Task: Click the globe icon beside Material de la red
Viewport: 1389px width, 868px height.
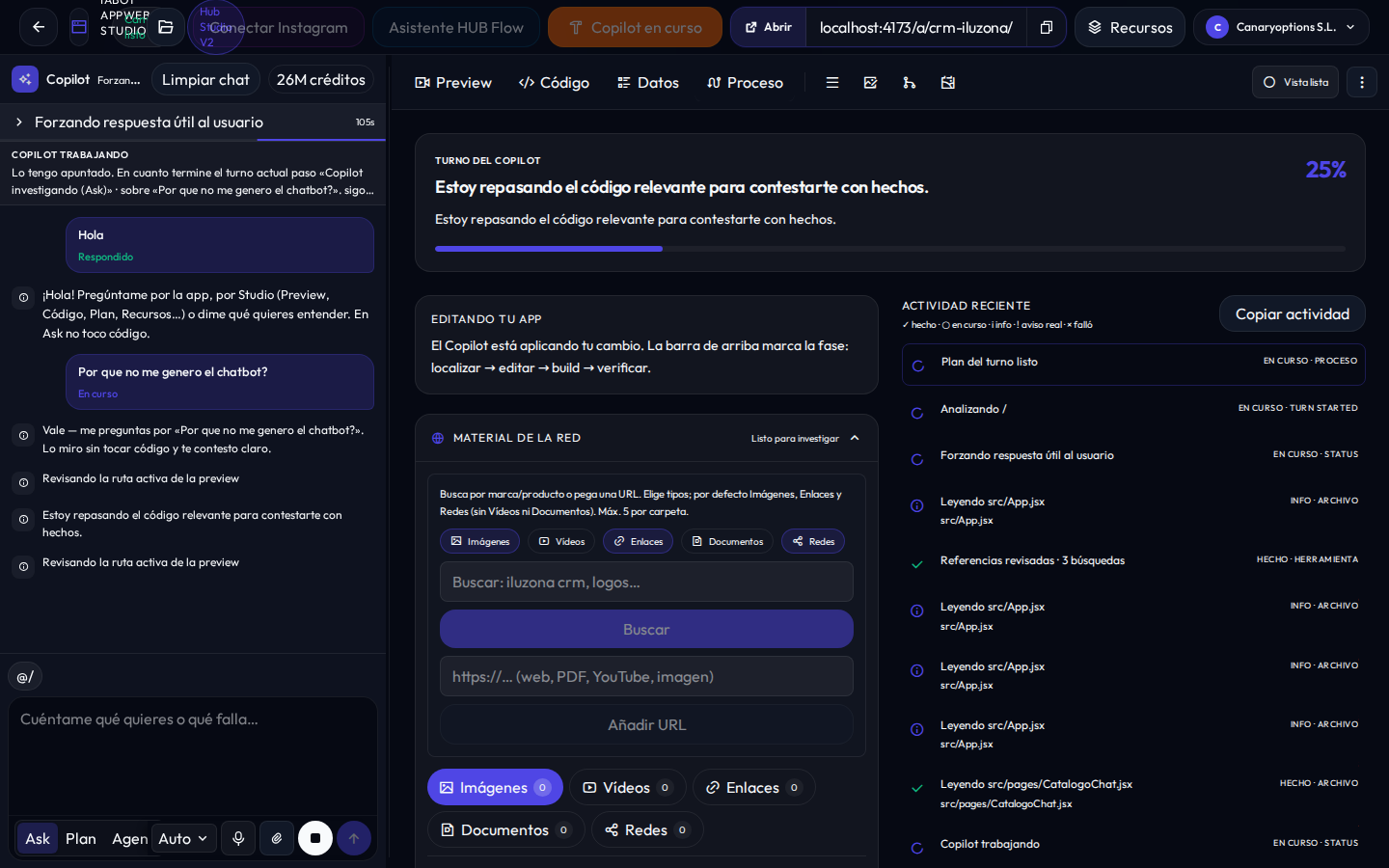Action: coord(438,438)
